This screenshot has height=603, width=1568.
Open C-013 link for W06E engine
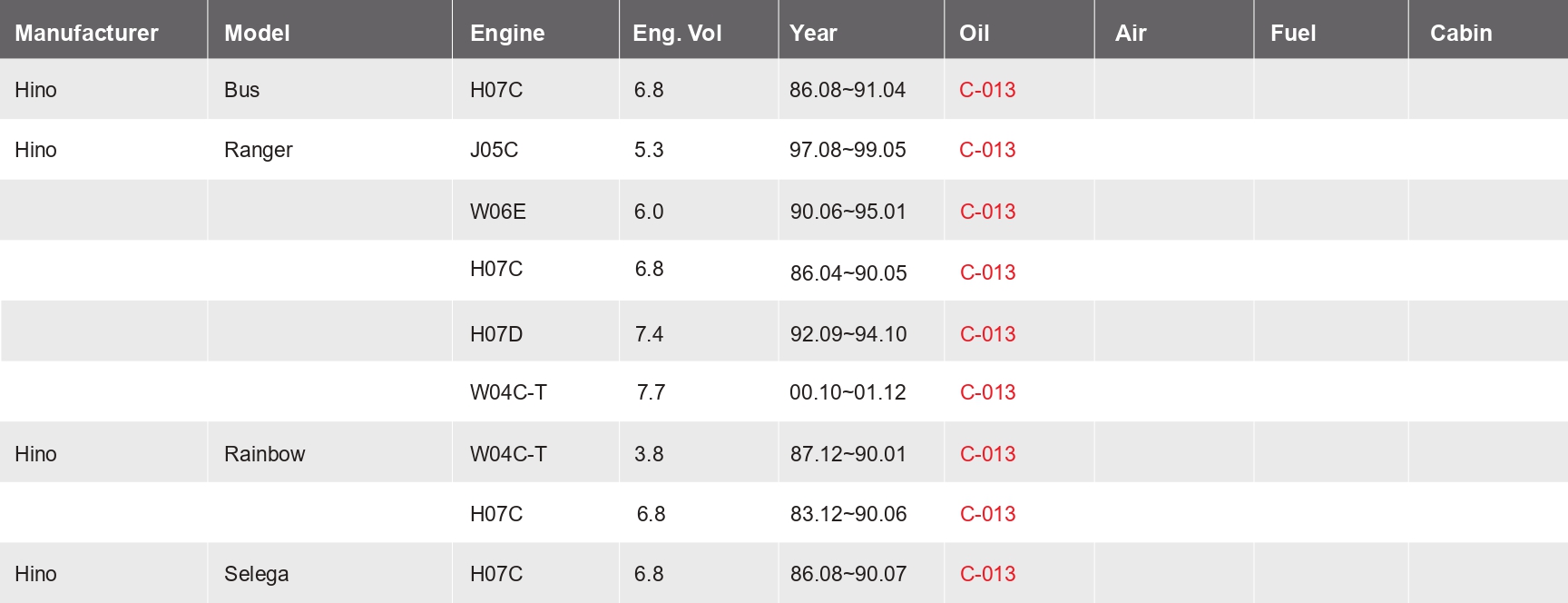987,212
